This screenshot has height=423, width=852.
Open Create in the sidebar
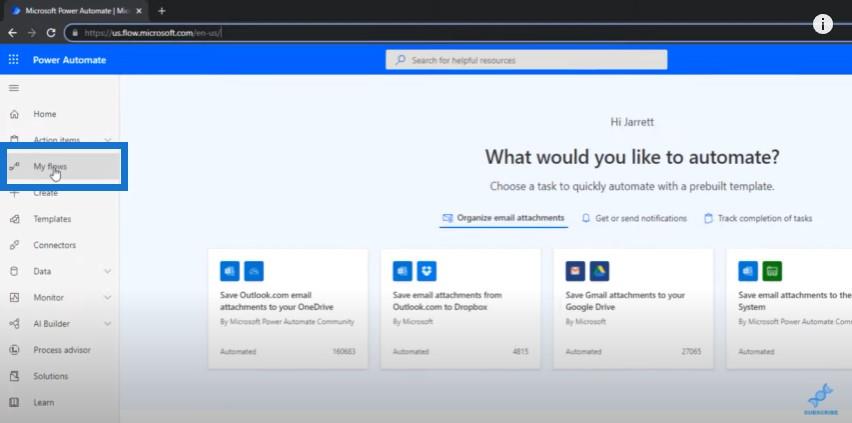60,193
